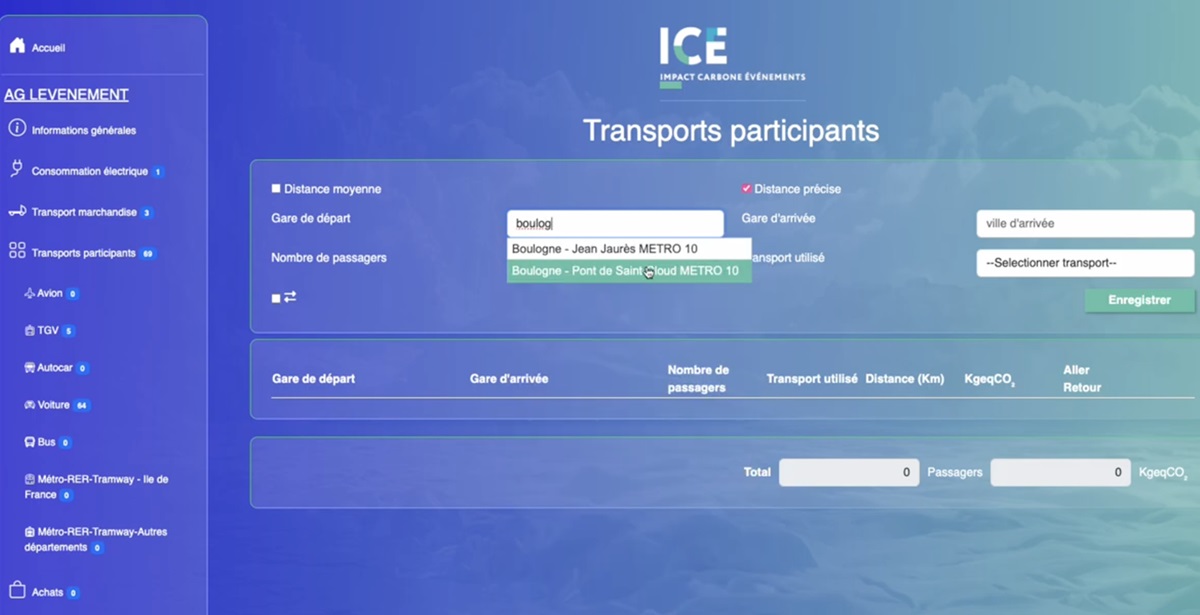Open the Selectionner transport dropdown
Screen dimensions: 1200x615
(1084, 263)
